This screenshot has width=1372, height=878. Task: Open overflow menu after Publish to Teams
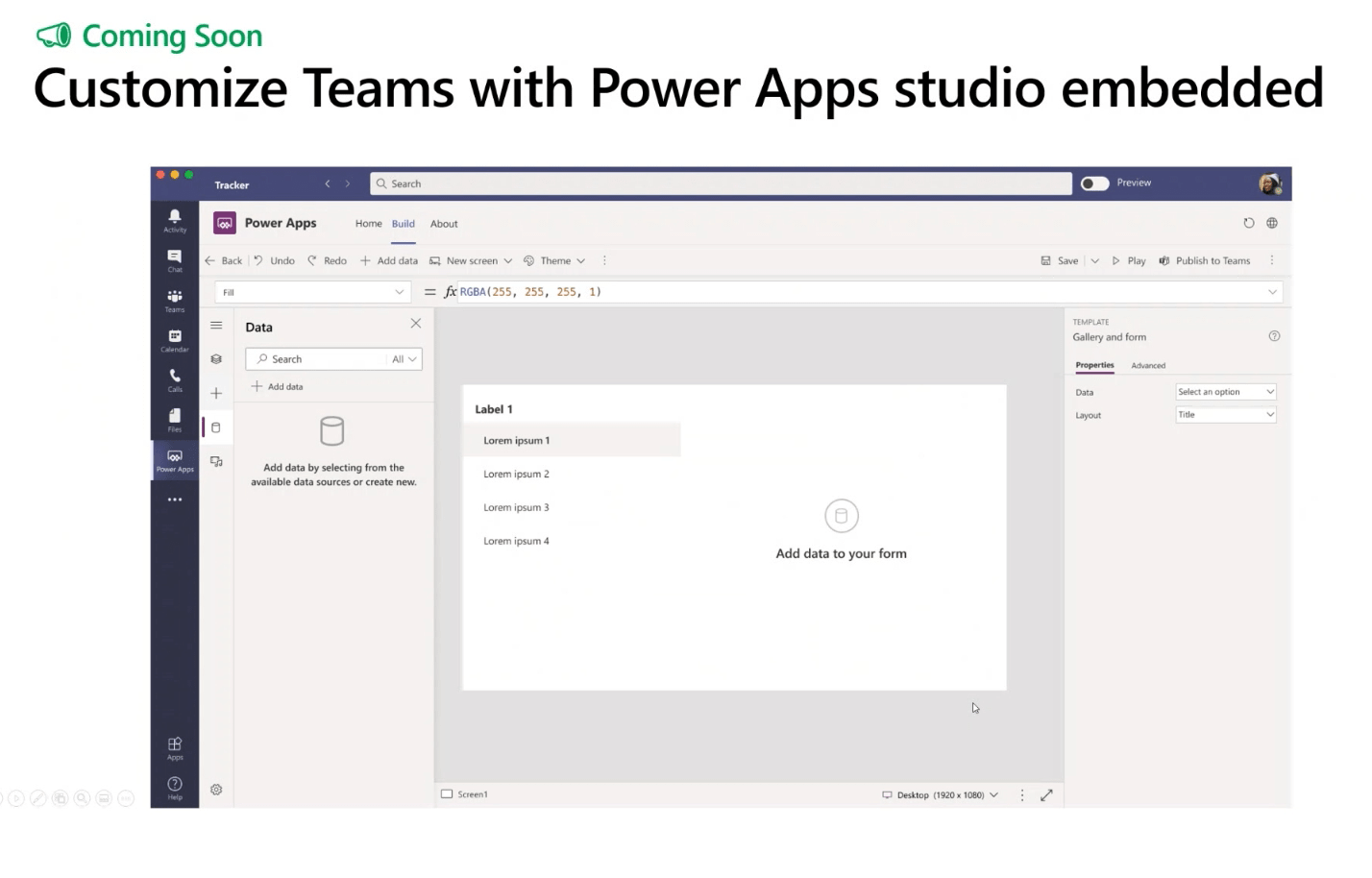click(x=1272, y=260)
